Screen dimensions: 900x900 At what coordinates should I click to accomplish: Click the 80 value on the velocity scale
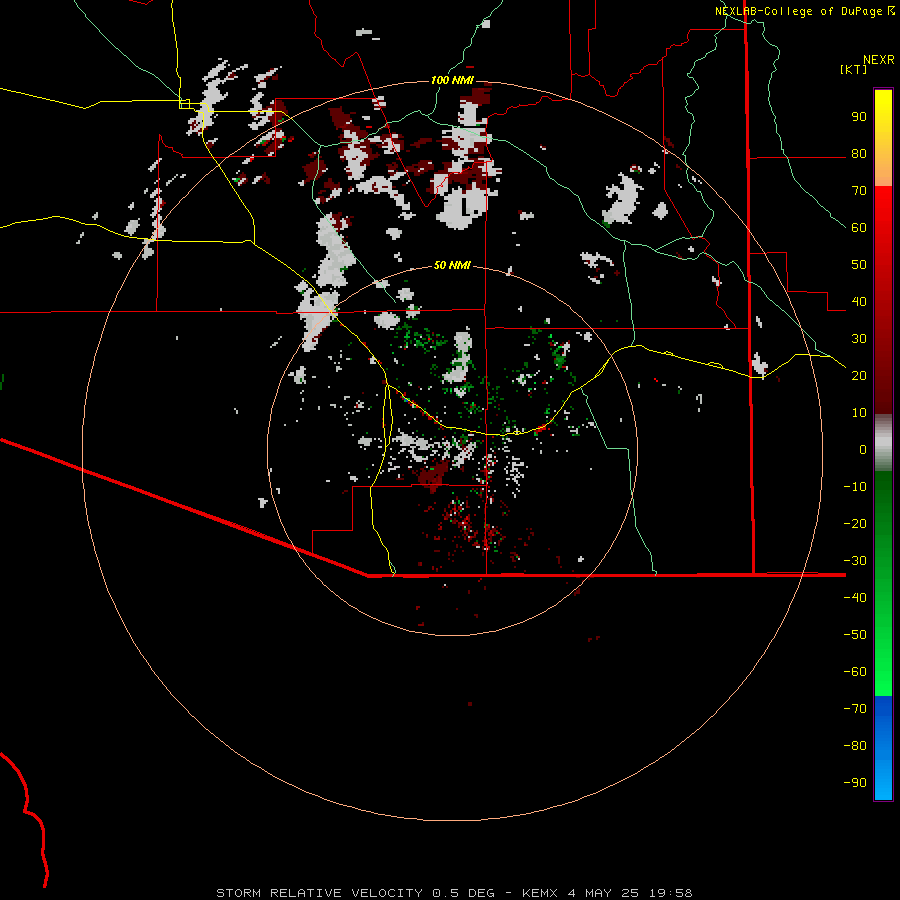(x=859, y=154)
